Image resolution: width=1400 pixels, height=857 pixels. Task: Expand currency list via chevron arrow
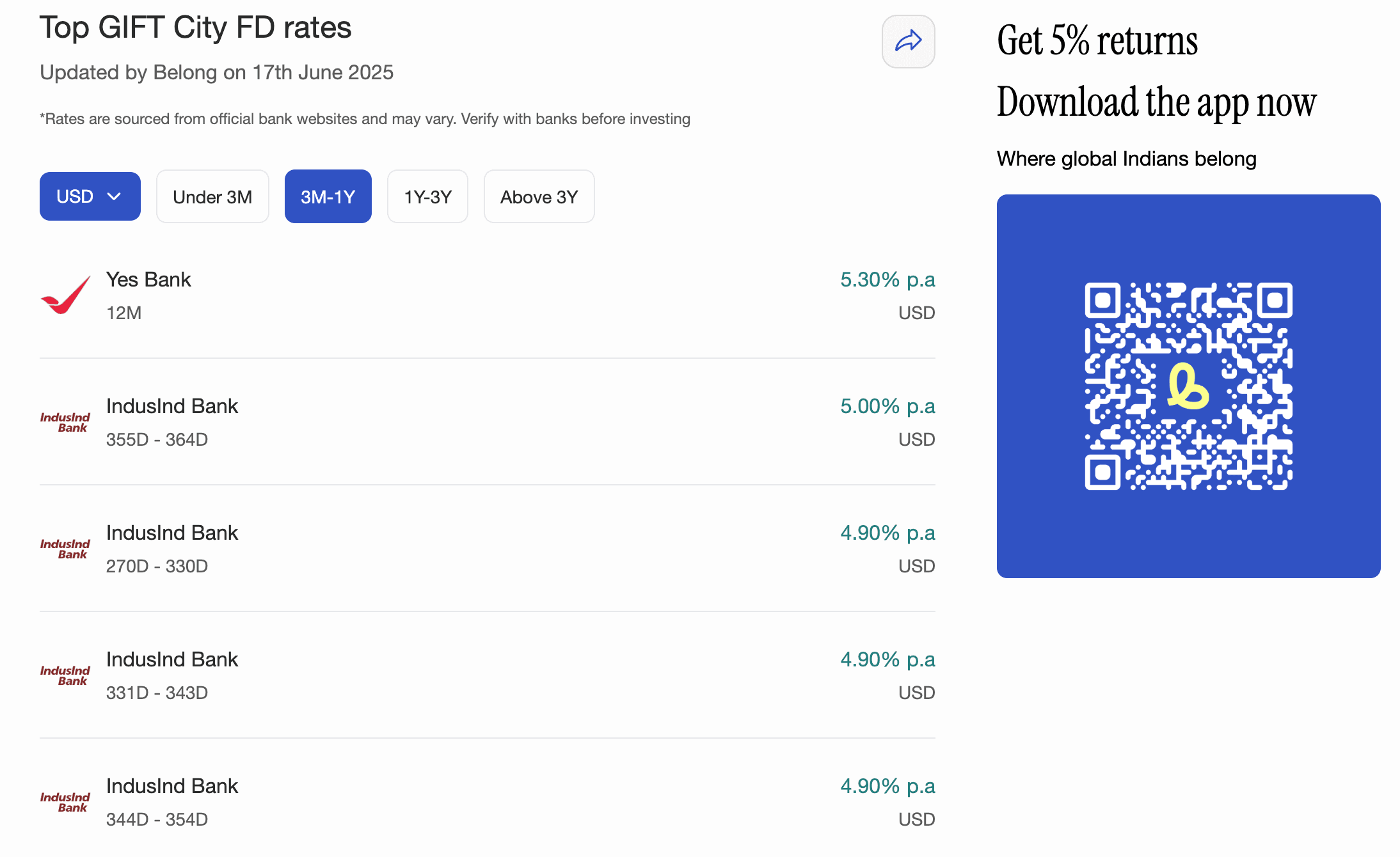tap(114, 196)
